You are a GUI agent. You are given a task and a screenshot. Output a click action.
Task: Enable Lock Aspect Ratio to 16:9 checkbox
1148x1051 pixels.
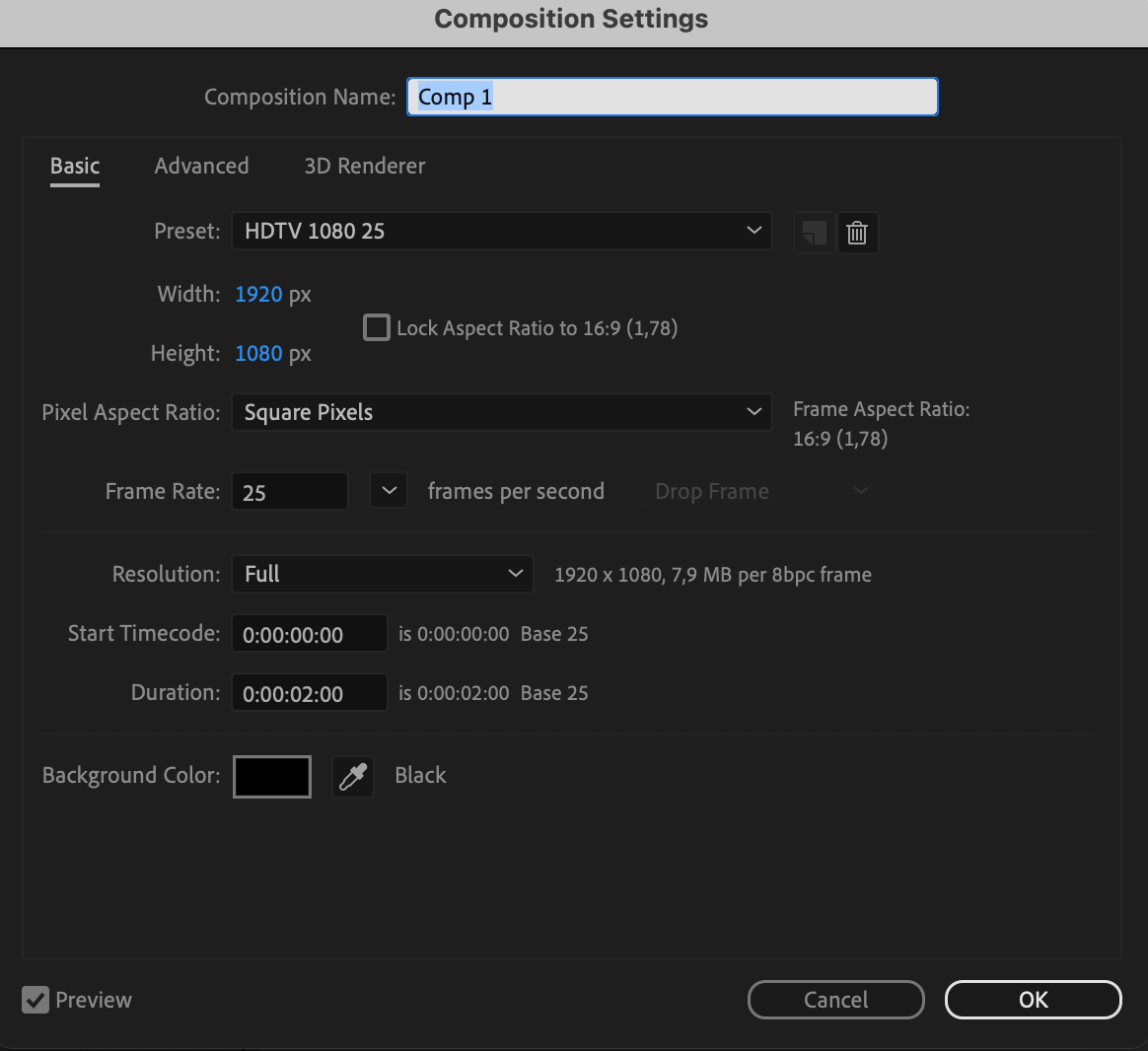(x=377, y=327)
